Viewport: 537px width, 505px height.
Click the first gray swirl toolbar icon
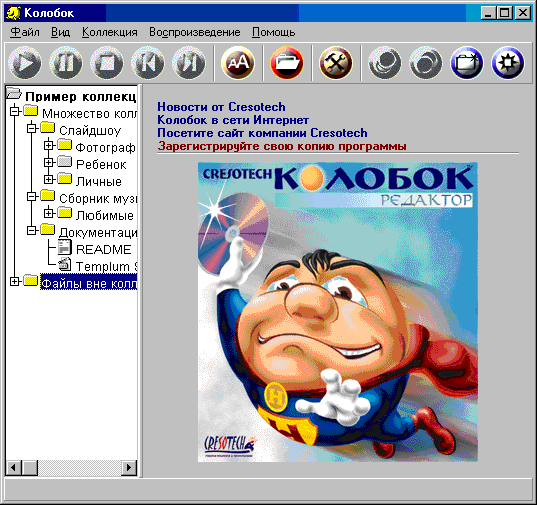(385, 63)
